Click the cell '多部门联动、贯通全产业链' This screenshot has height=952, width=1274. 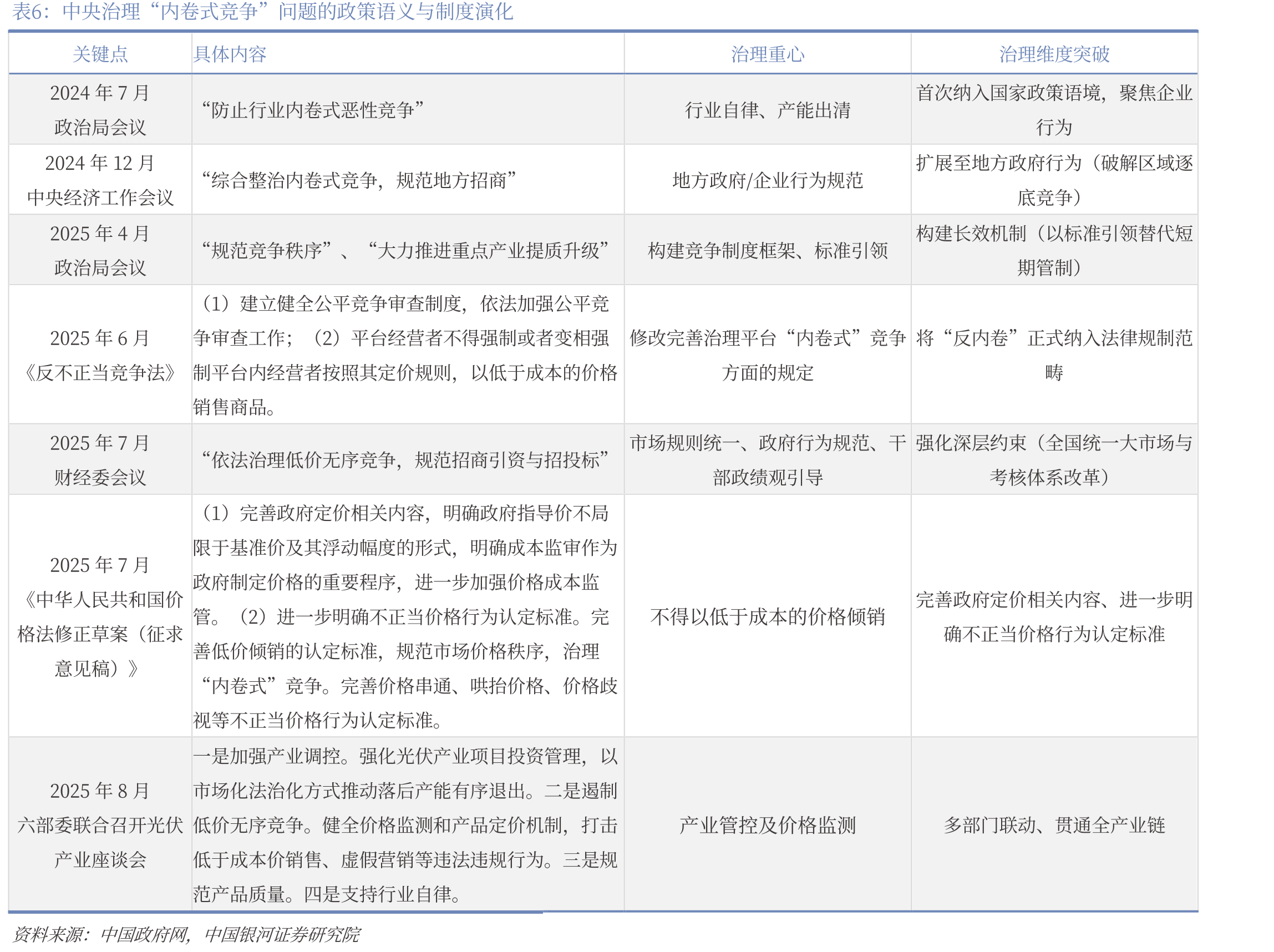(1054, 824)
